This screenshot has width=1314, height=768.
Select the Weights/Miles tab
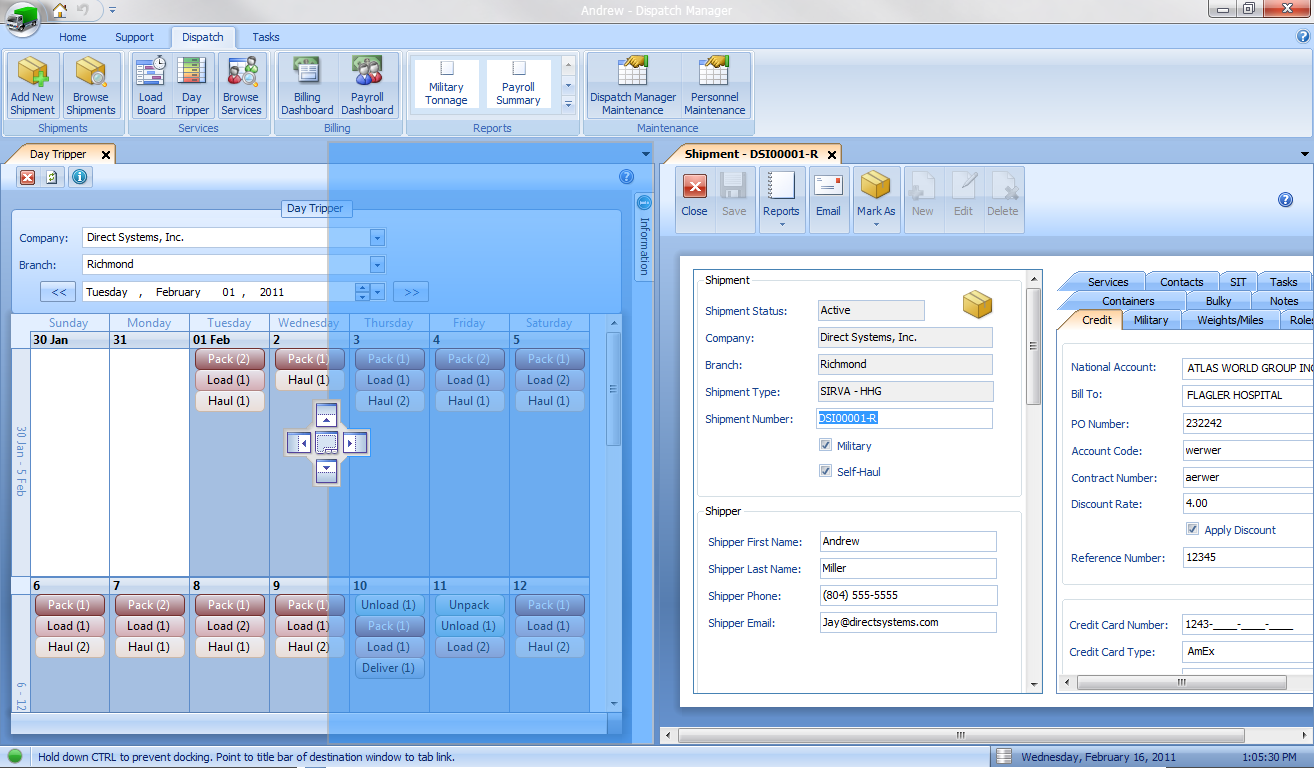[x=1229, y=320]
